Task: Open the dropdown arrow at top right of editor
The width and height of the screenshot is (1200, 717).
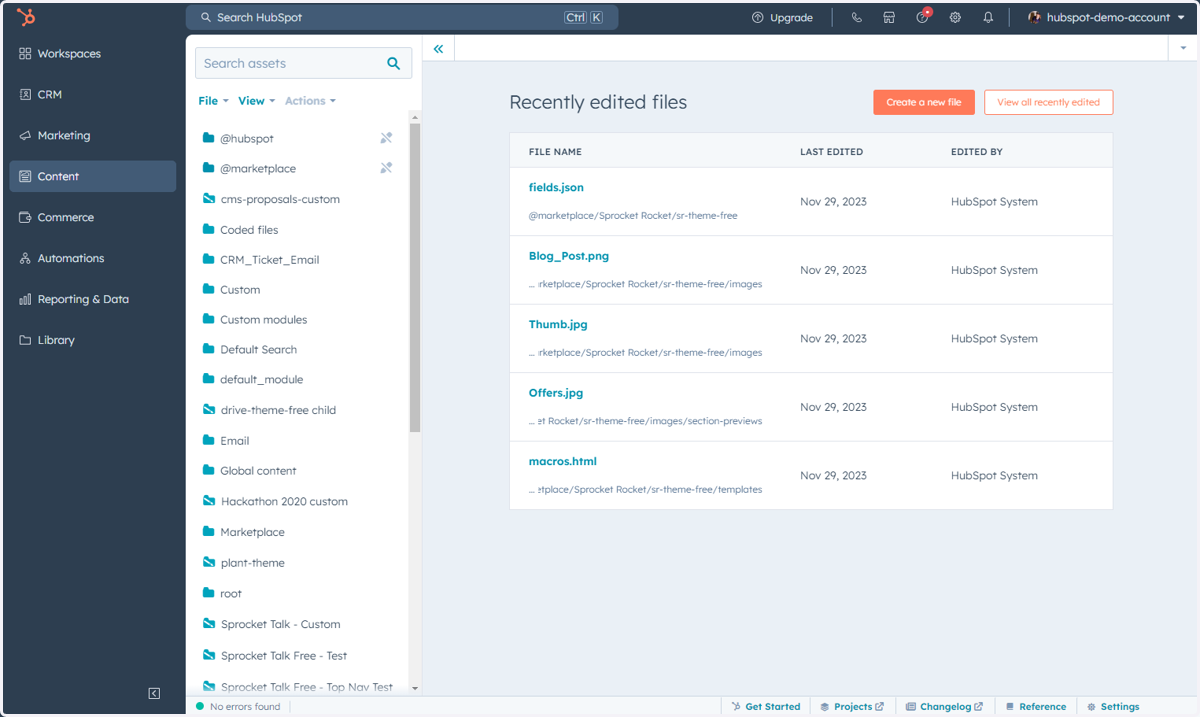Action: tap(1183, 48)
